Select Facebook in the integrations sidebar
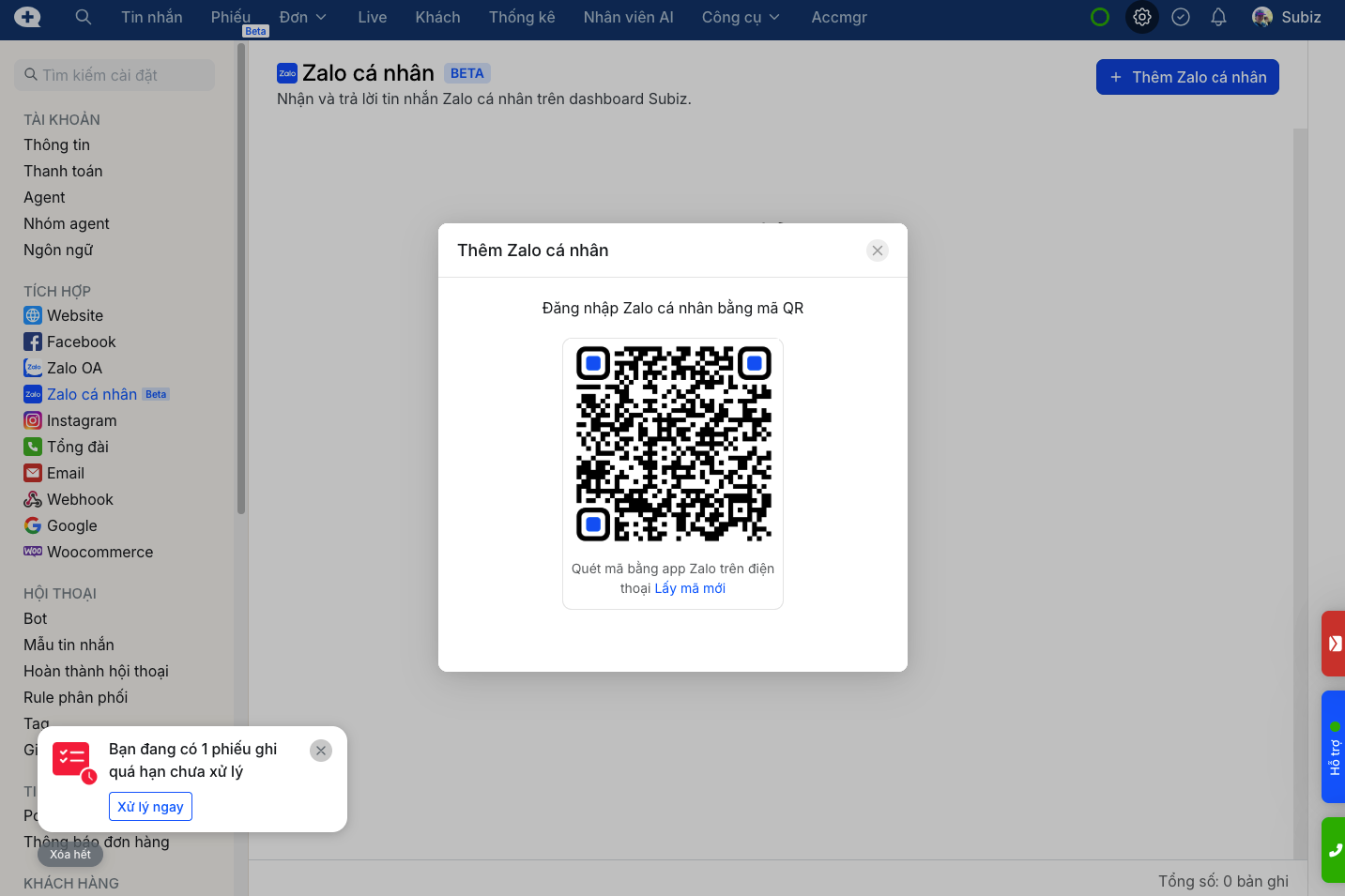The image size is (1345, 896). pos(81,342)
